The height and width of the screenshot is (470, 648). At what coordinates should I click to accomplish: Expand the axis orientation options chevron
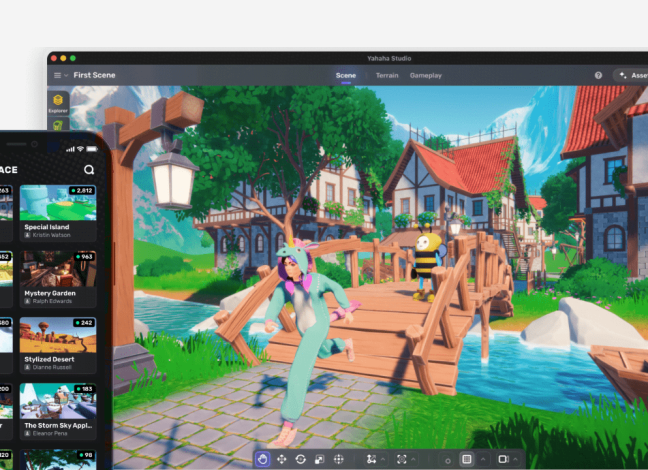click(x=383, y=459)
